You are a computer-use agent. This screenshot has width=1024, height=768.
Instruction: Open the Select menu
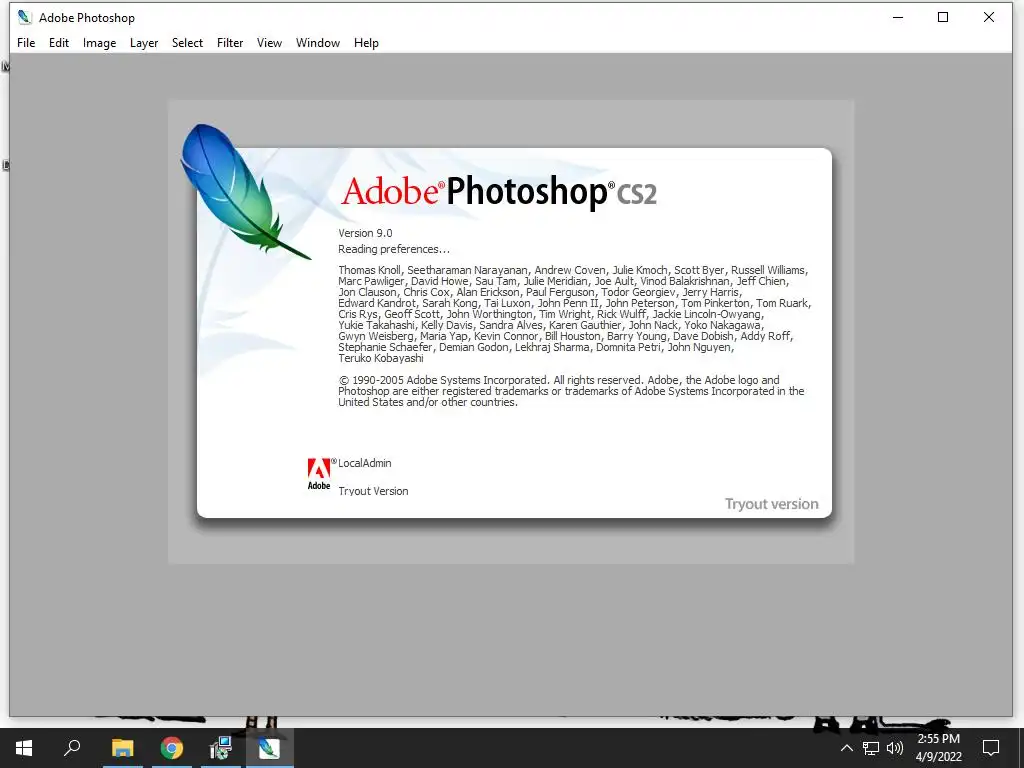187,42
